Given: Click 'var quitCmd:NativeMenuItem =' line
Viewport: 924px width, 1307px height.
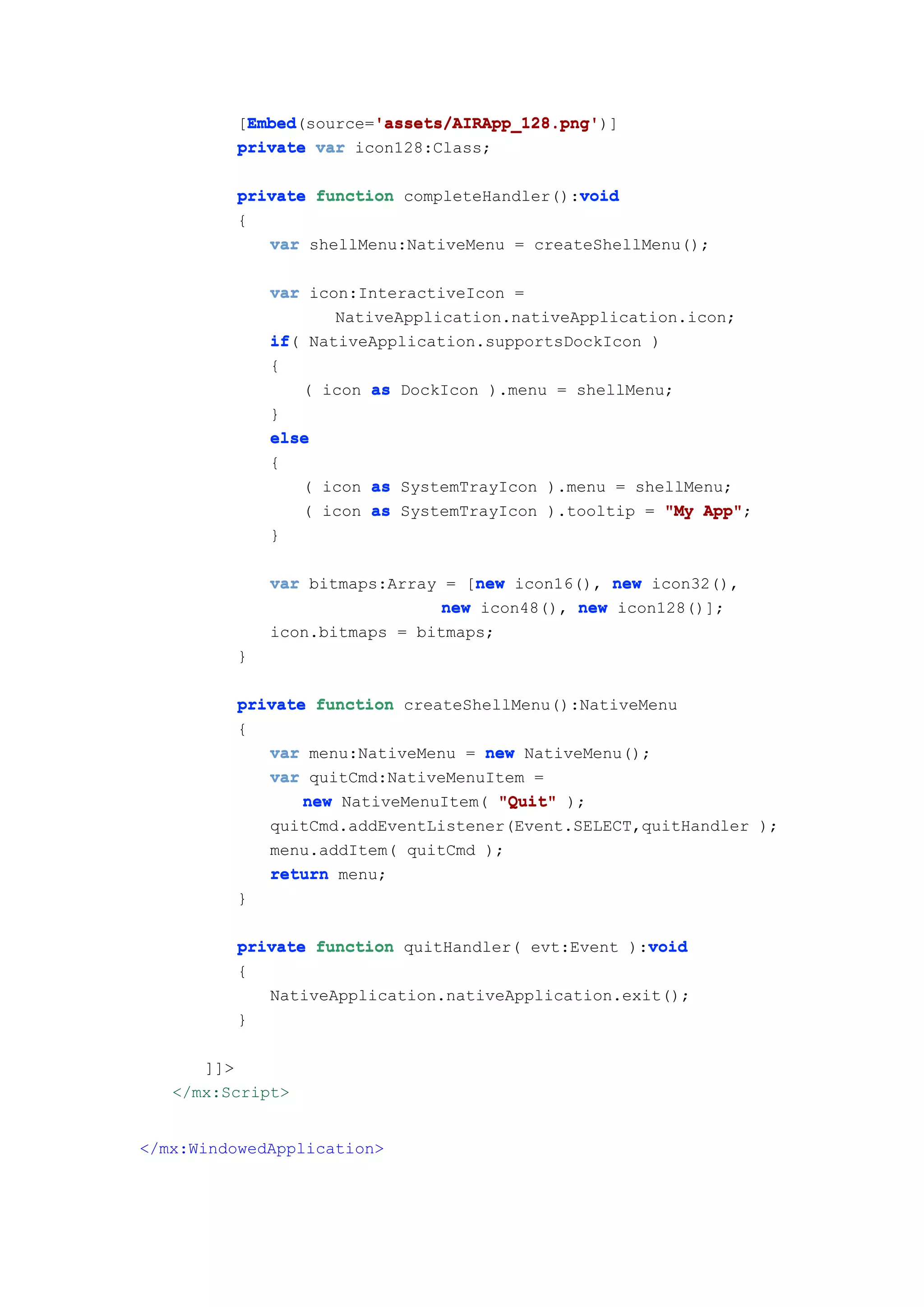Looking at the screenshot, I should [407, 778].
